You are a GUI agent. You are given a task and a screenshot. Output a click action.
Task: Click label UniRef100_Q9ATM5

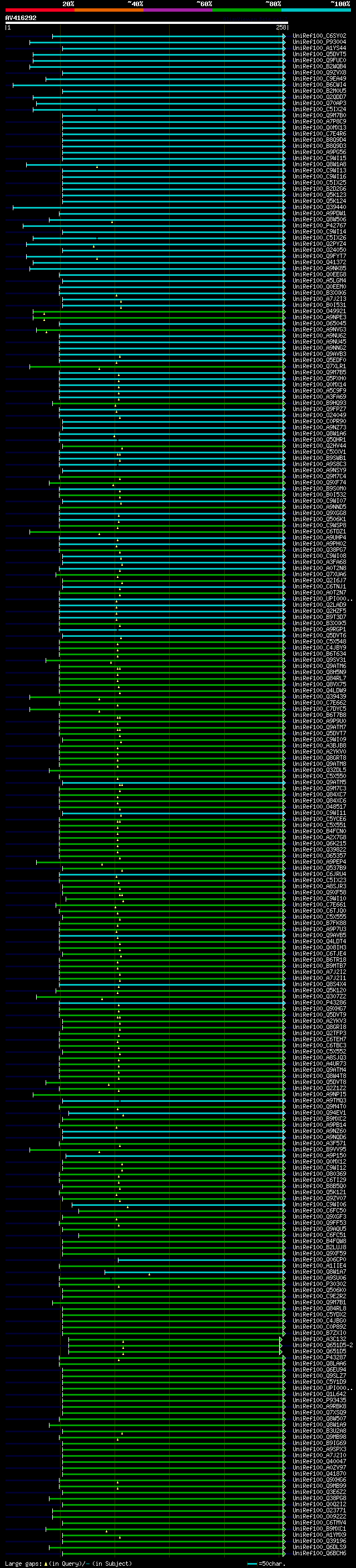pos(319,782)
